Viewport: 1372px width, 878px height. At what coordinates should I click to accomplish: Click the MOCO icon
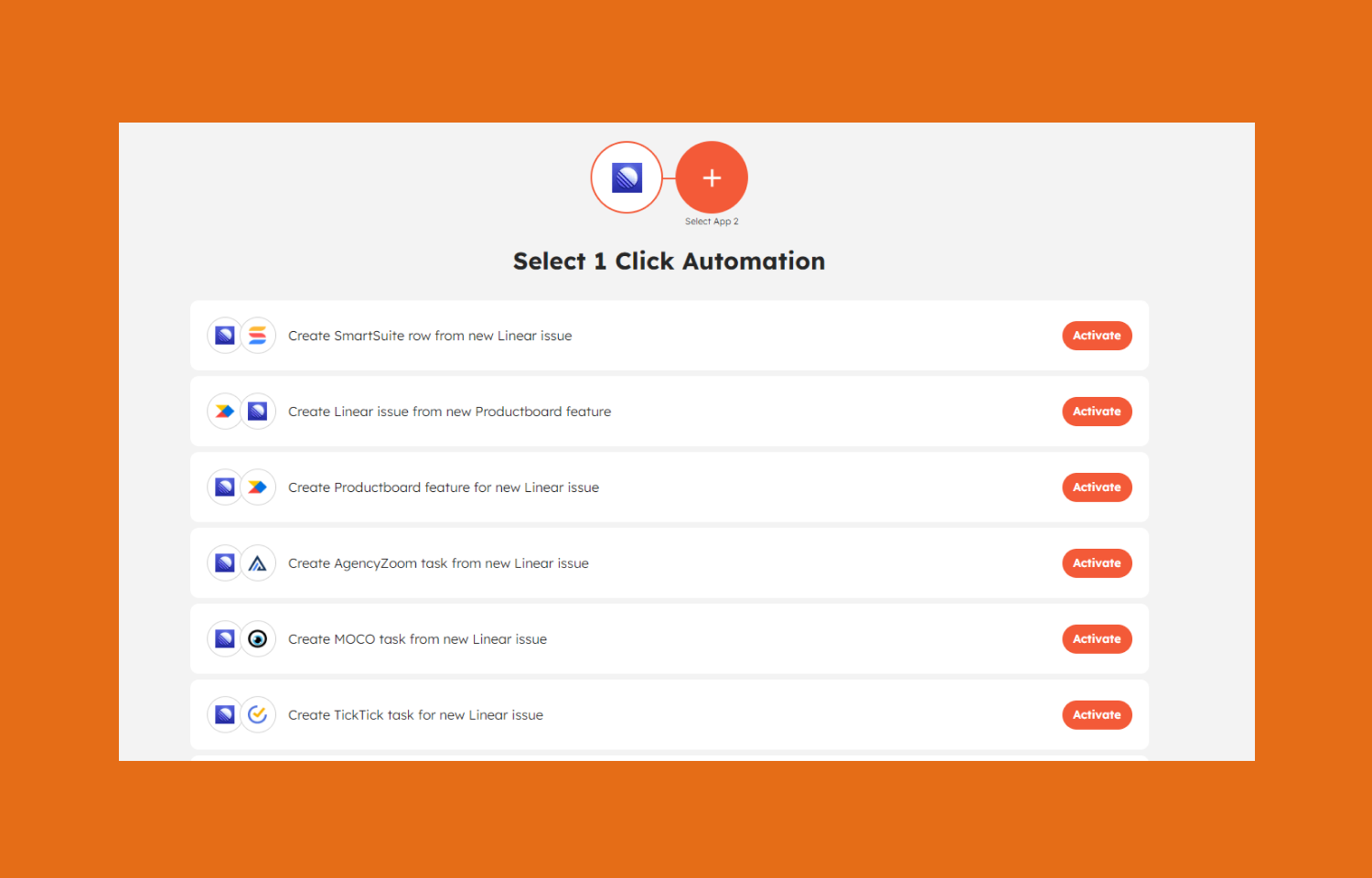click(258, 639)
